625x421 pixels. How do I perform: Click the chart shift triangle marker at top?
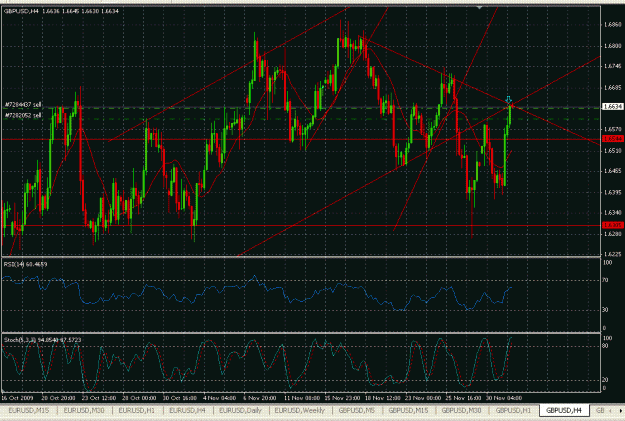point(480,8)
